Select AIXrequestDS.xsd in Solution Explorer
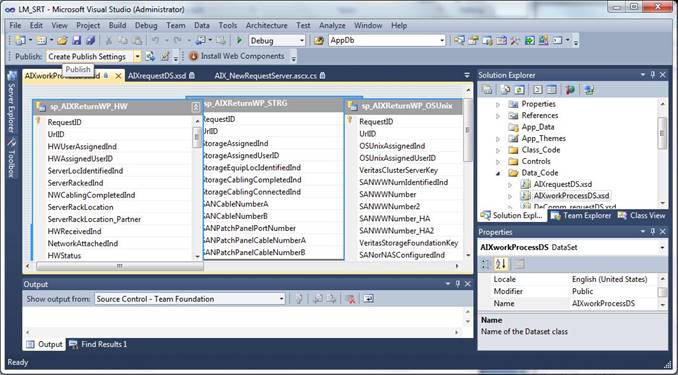678x375 pixels. [x=563, y=184]
